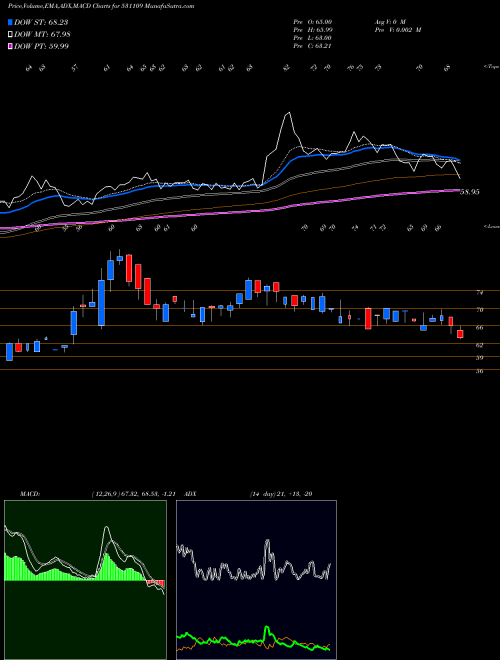Screen dimensions: 500x660
Task: Select the 'DOW MT: 67.98' legend label
Action: tap(42, 35)
